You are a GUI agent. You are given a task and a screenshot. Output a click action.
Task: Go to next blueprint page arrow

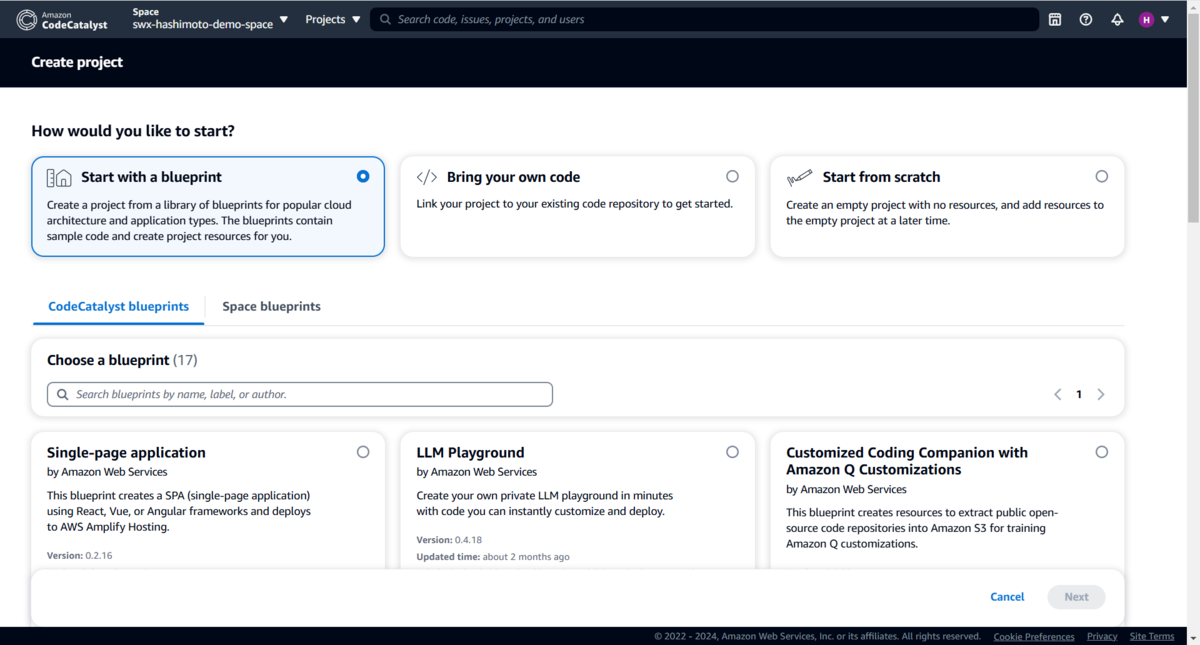click(x=1101, y=394)
